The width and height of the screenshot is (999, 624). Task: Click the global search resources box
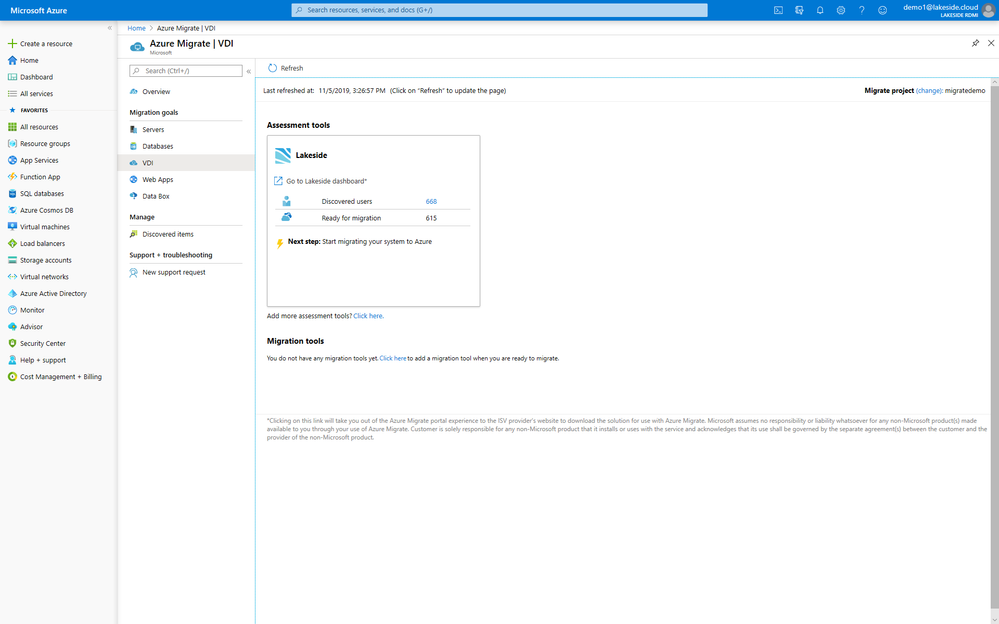pyautogui.click(x=499, y=10)
